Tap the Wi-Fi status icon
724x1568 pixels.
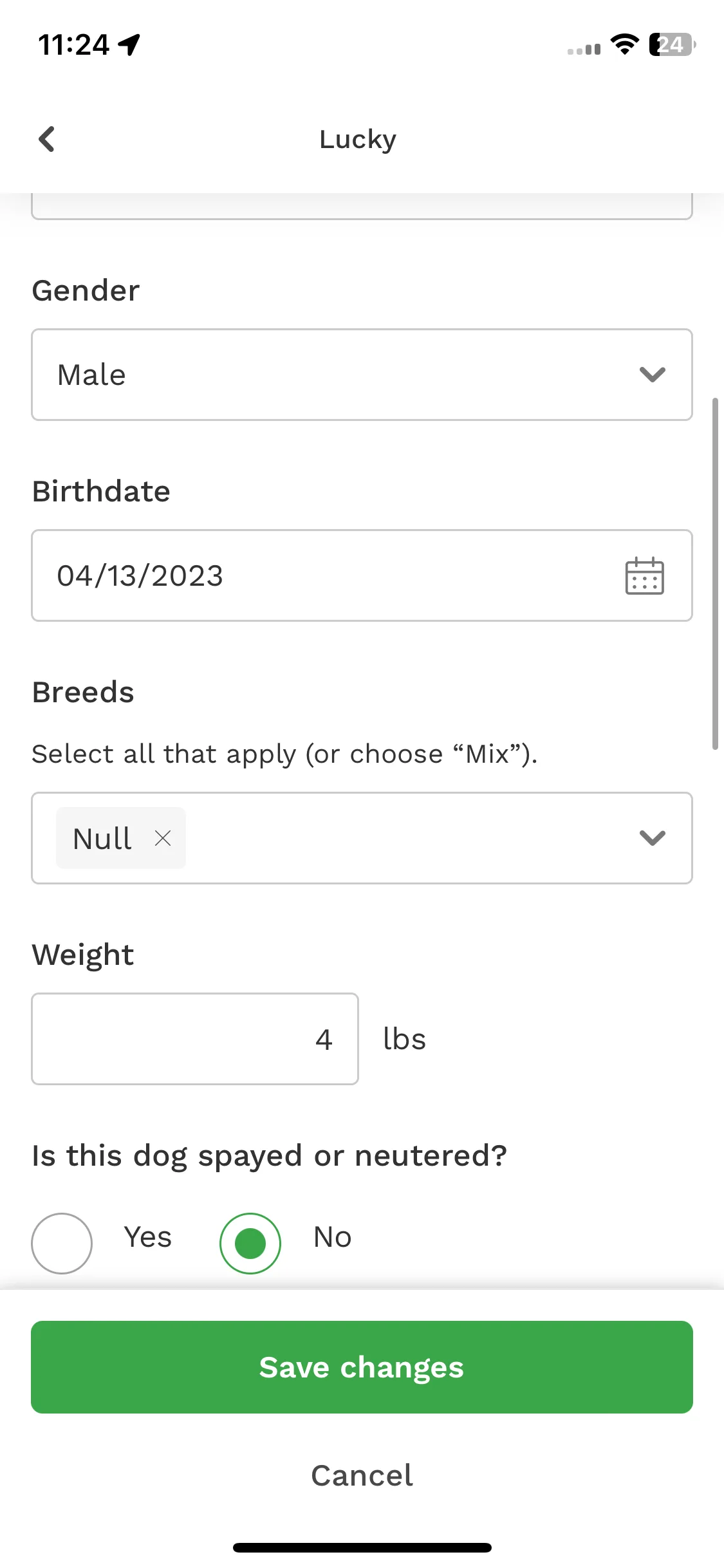pyautogui.click(x=624, y=44)
